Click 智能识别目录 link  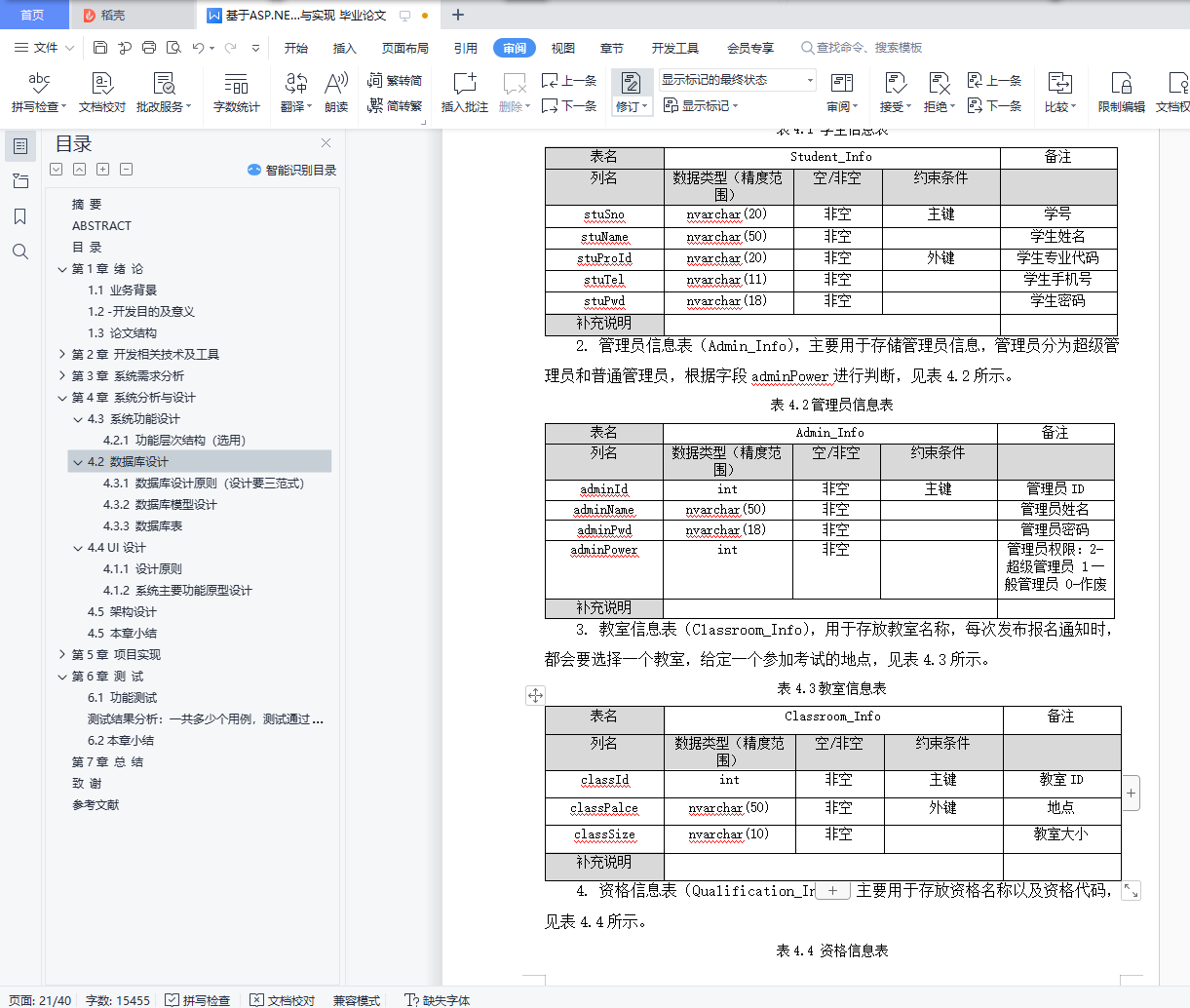pos(292,170)
